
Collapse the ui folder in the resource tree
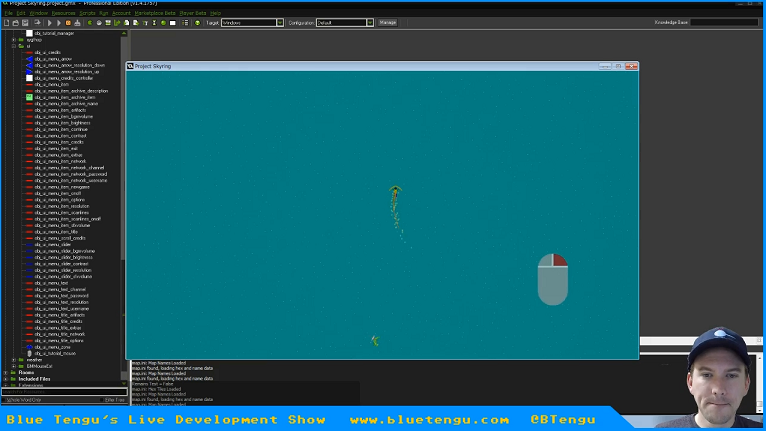(x=14, y=46)
